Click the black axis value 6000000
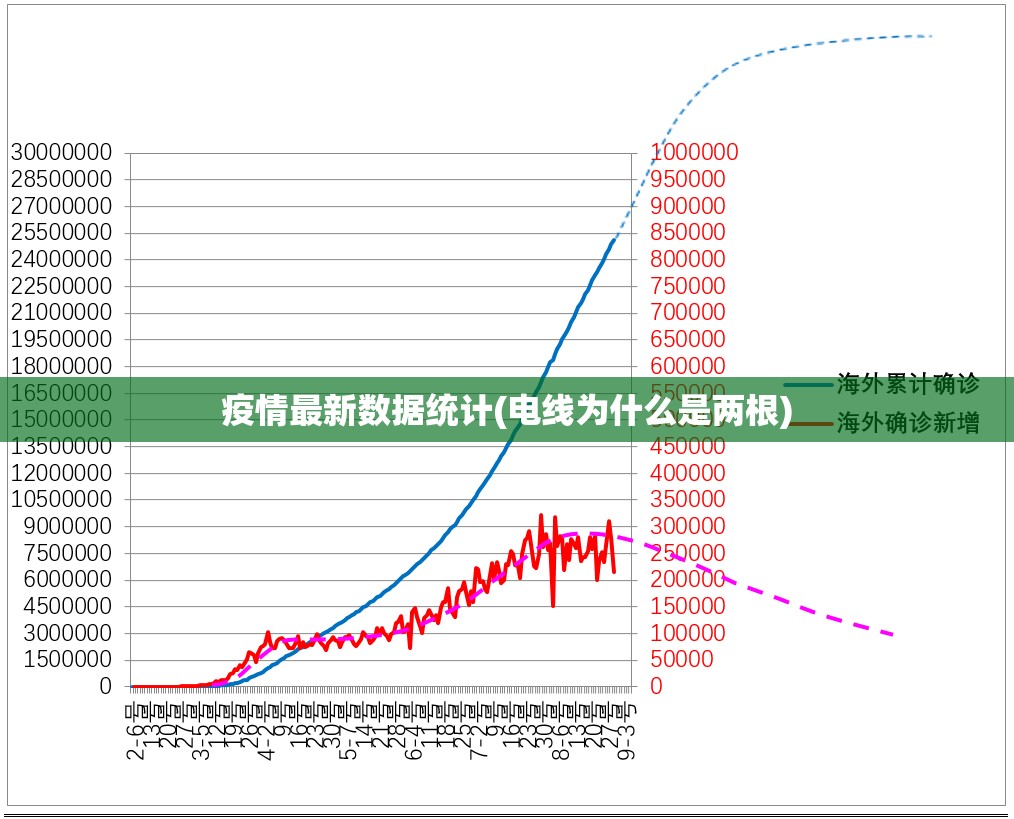The width and height of the screenshot is (1014, 819). pyautogui.click(x=68, y=580)
